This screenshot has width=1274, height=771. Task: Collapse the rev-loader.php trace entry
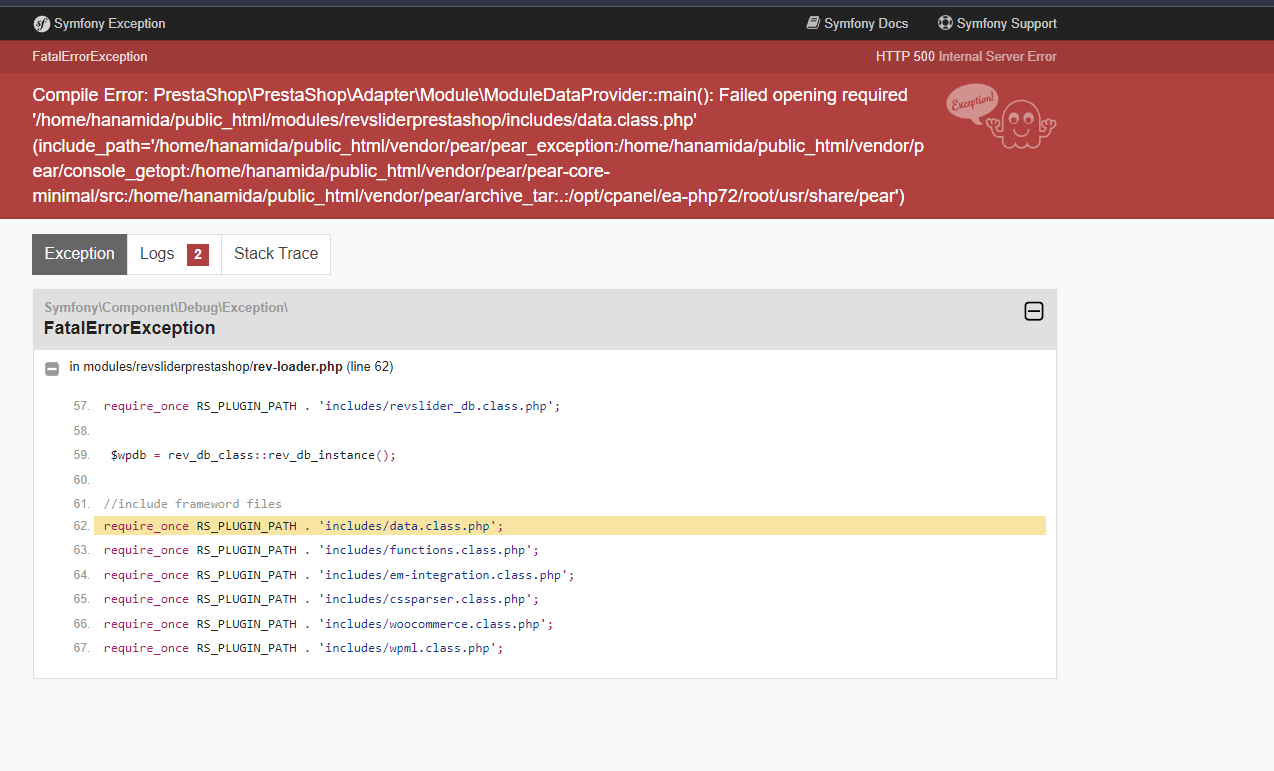point(52,368)
